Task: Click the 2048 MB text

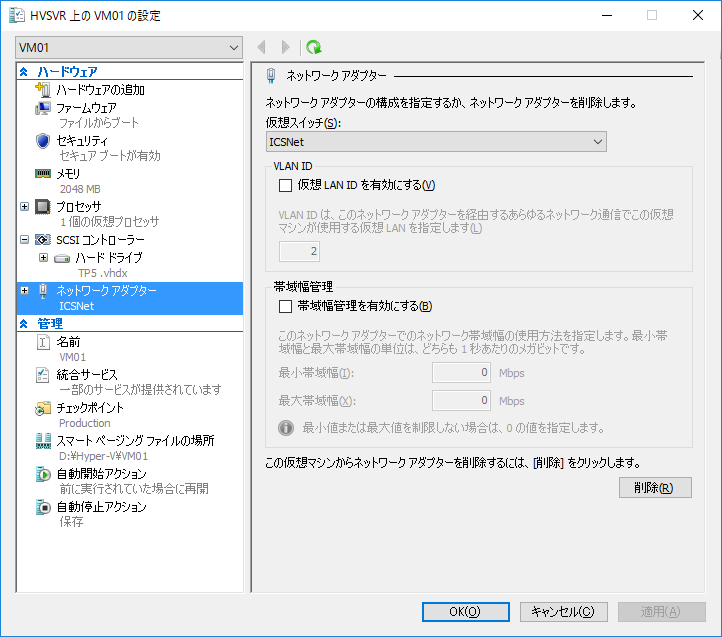Action: [80, 189]
